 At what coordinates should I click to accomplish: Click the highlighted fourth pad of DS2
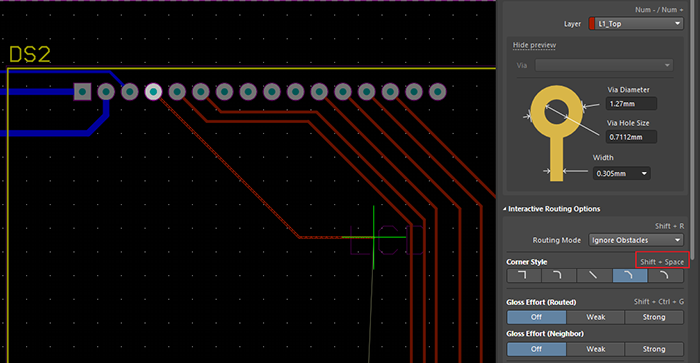pos(153,92)
